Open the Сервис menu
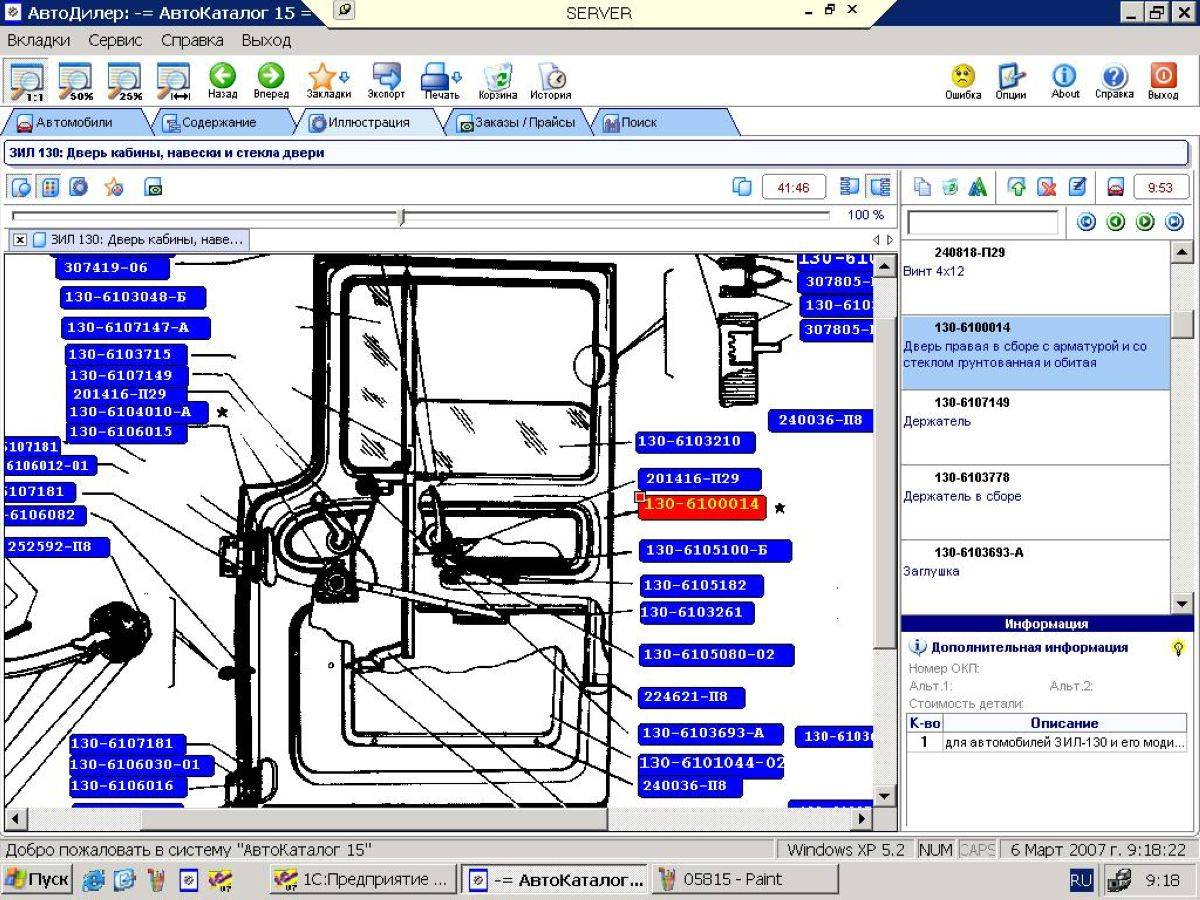Image resolution: width=1200 pixels, height=900 pixels. click(x=115, y=41)
